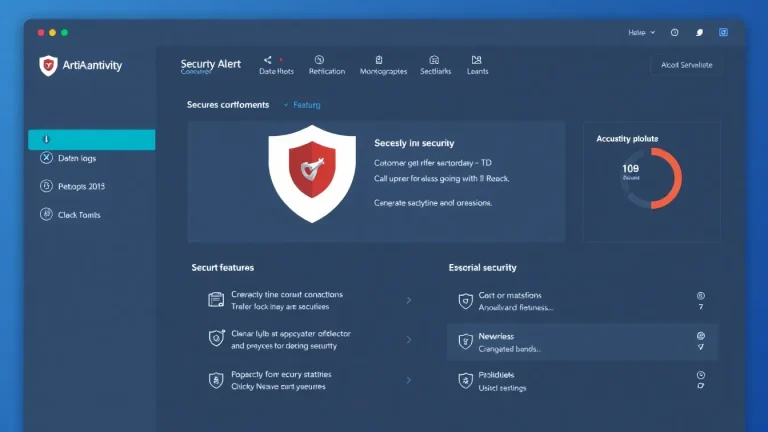Image resolution: width=768 pixels, height=432 pixels.
Task: Click the chat bubble icon in title bar
Action: pyautogui.click(x=699, y=32)
